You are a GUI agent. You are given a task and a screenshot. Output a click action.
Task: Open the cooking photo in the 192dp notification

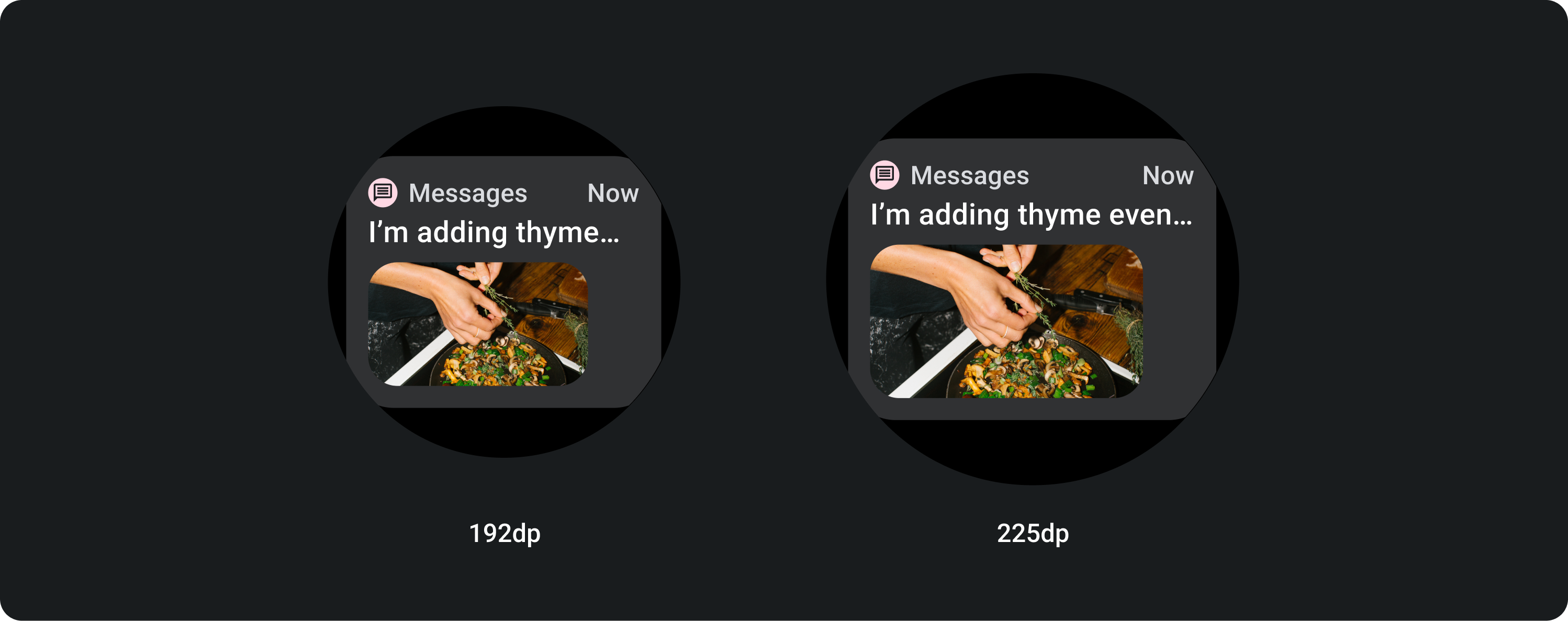click(x=478, y=323)
